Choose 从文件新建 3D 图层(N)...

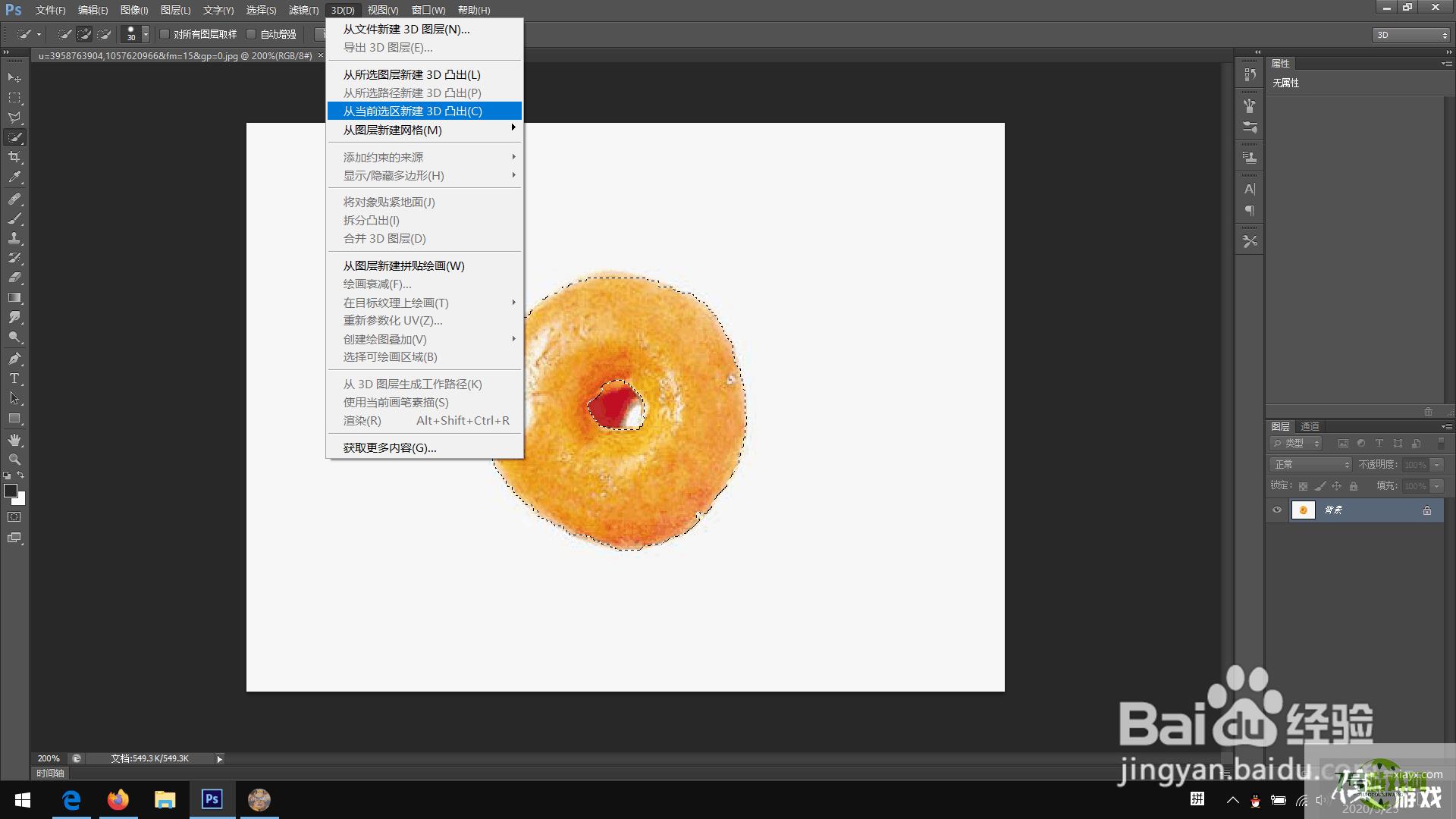[x=424, y=29]
